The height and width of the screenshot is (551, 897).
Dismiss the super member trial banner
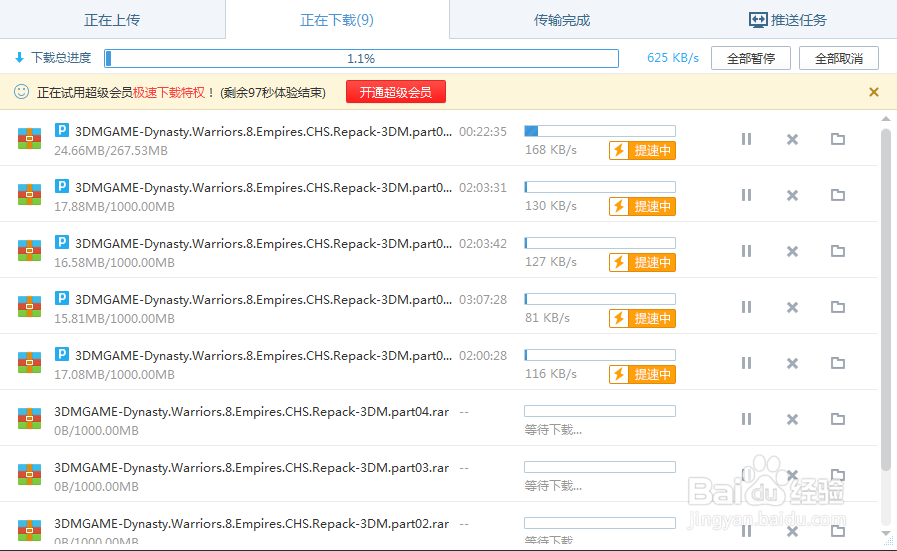click(874, 92)
